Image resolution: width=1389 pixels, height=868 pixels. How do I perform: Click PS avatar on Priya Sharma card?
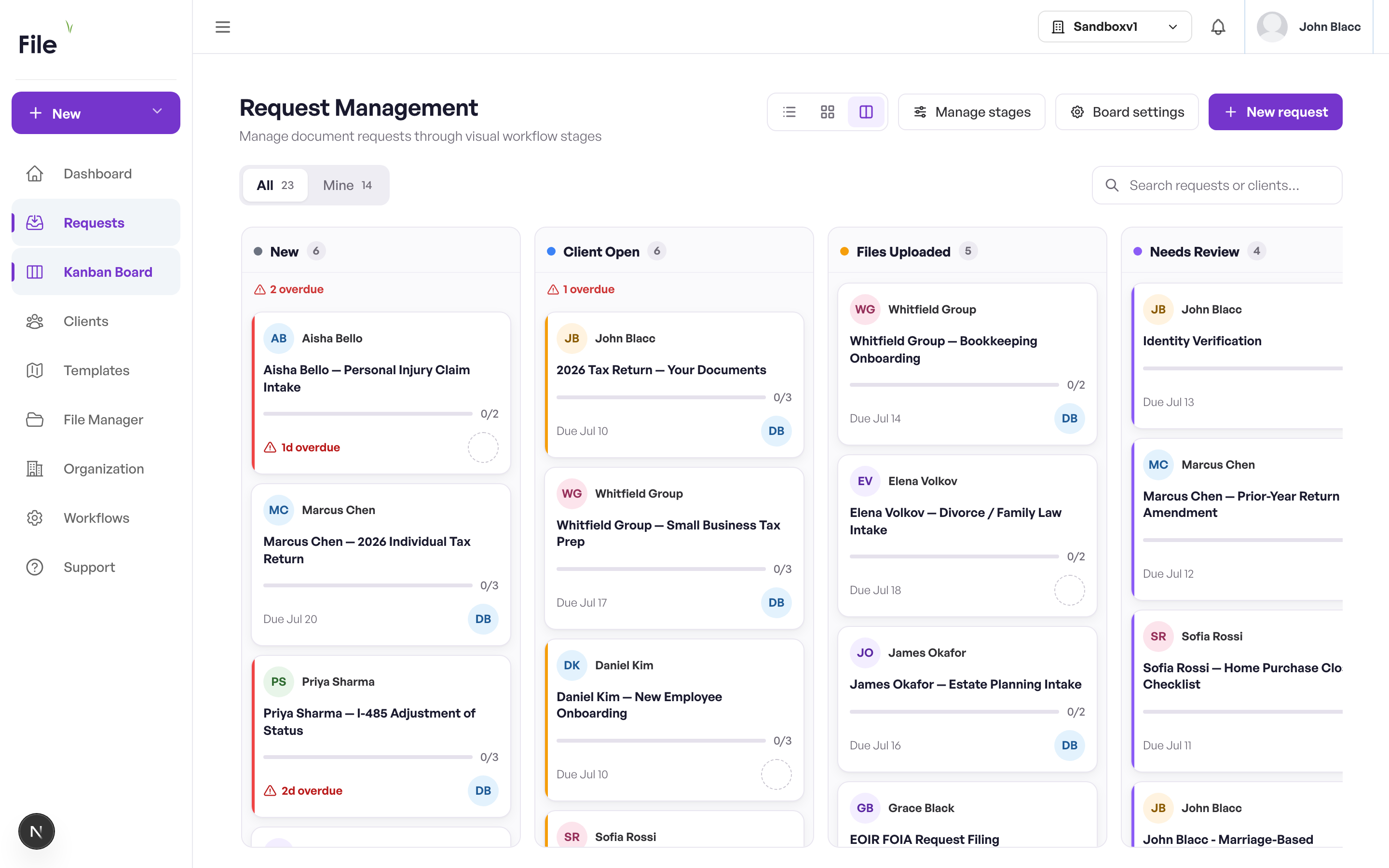click(x=278, y=681)
